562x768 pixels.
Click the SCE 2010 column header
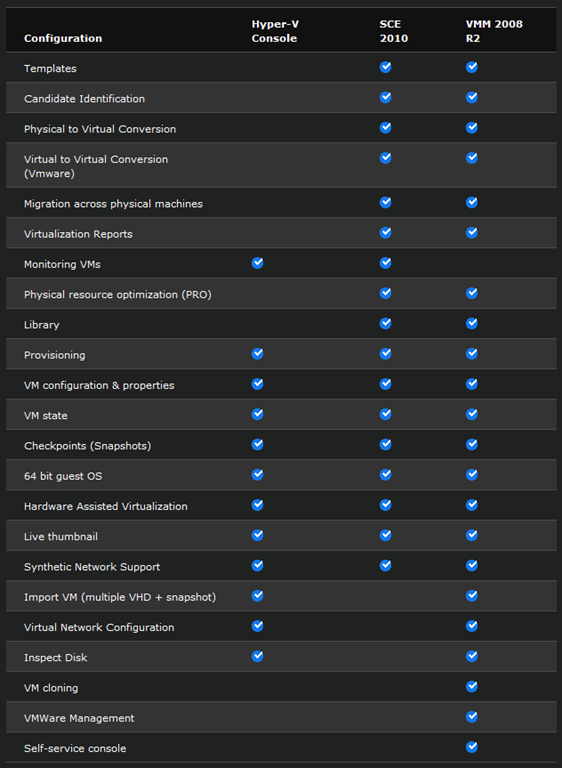coord(393,31)
